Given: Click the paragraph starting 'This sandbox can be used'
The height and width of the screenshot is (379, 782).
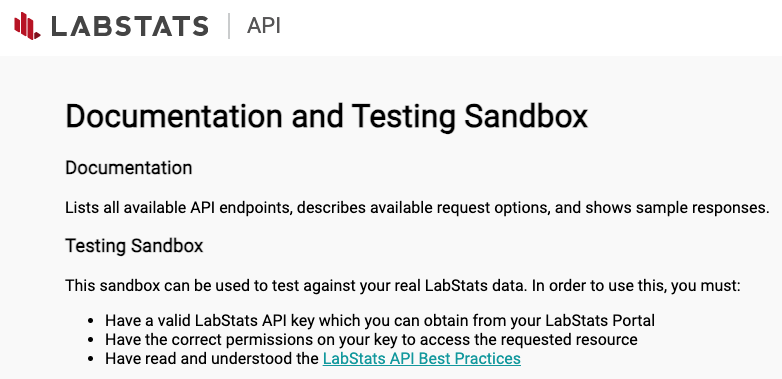Looking at the screenshot, I should 403,286.
